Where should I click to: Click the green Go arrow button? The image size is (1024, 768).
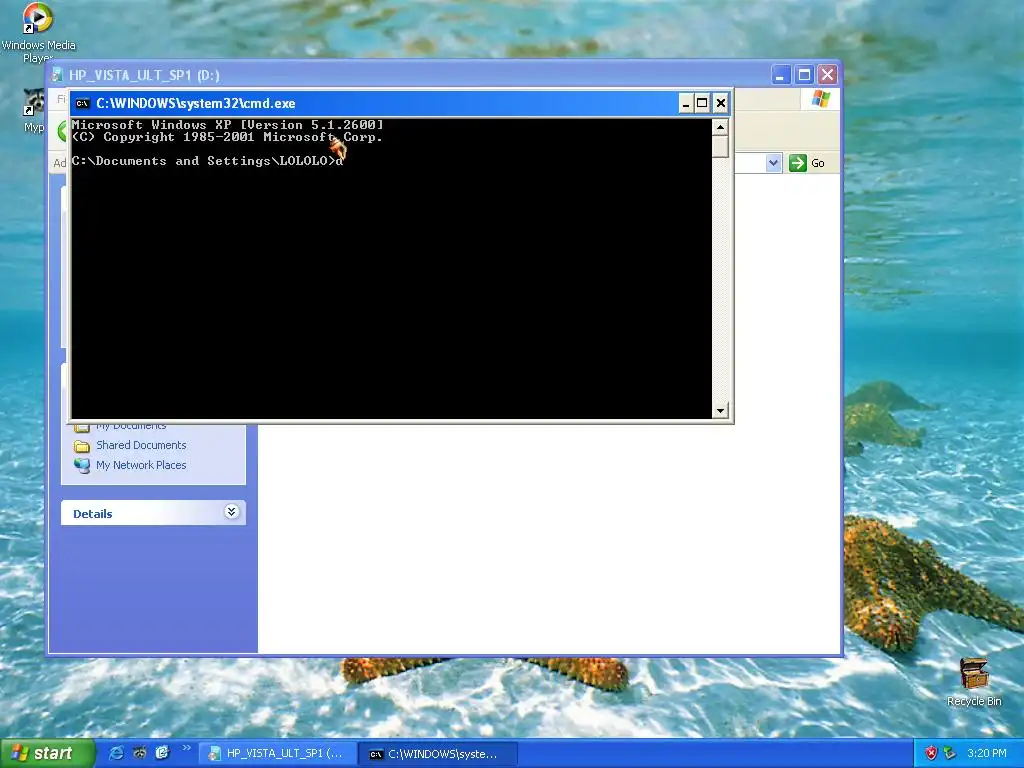pos(797,163)
